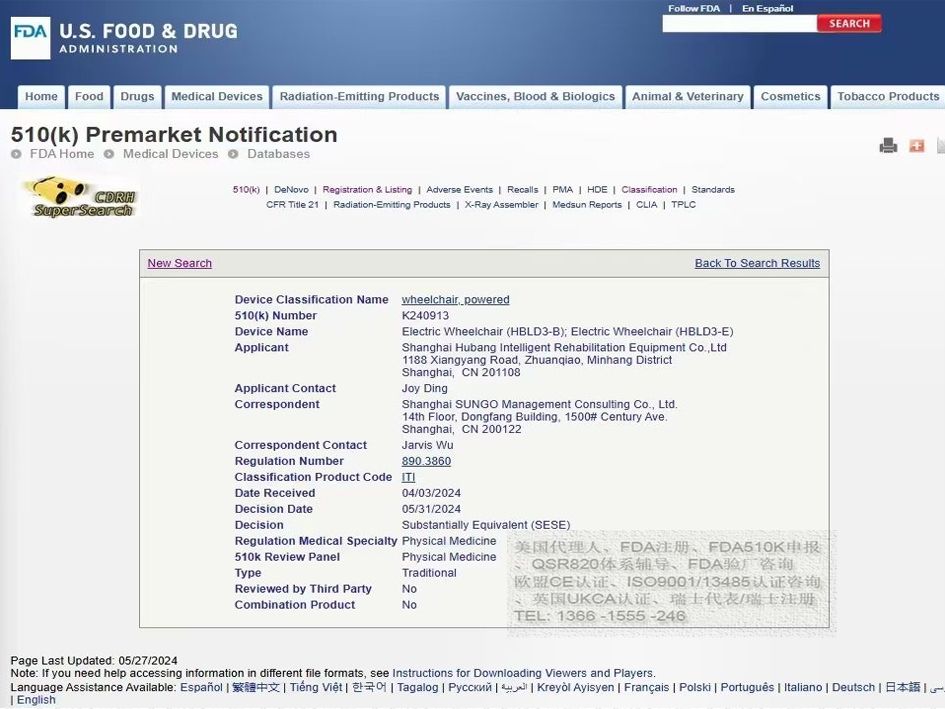Open the HDE link

(x=597, y=189)
